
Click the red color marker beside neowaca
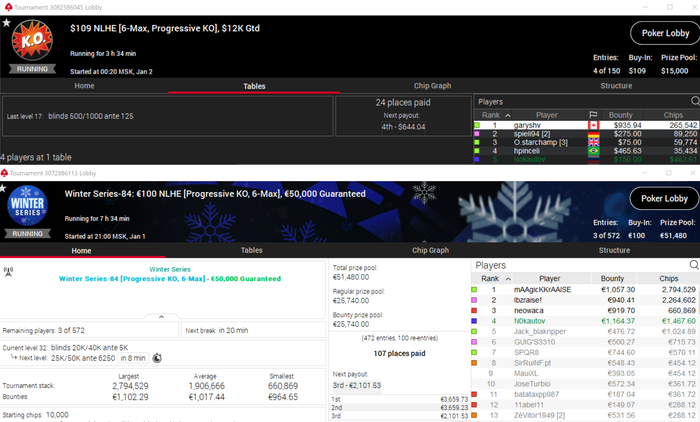pyautogui.click(x=474, y=310)
